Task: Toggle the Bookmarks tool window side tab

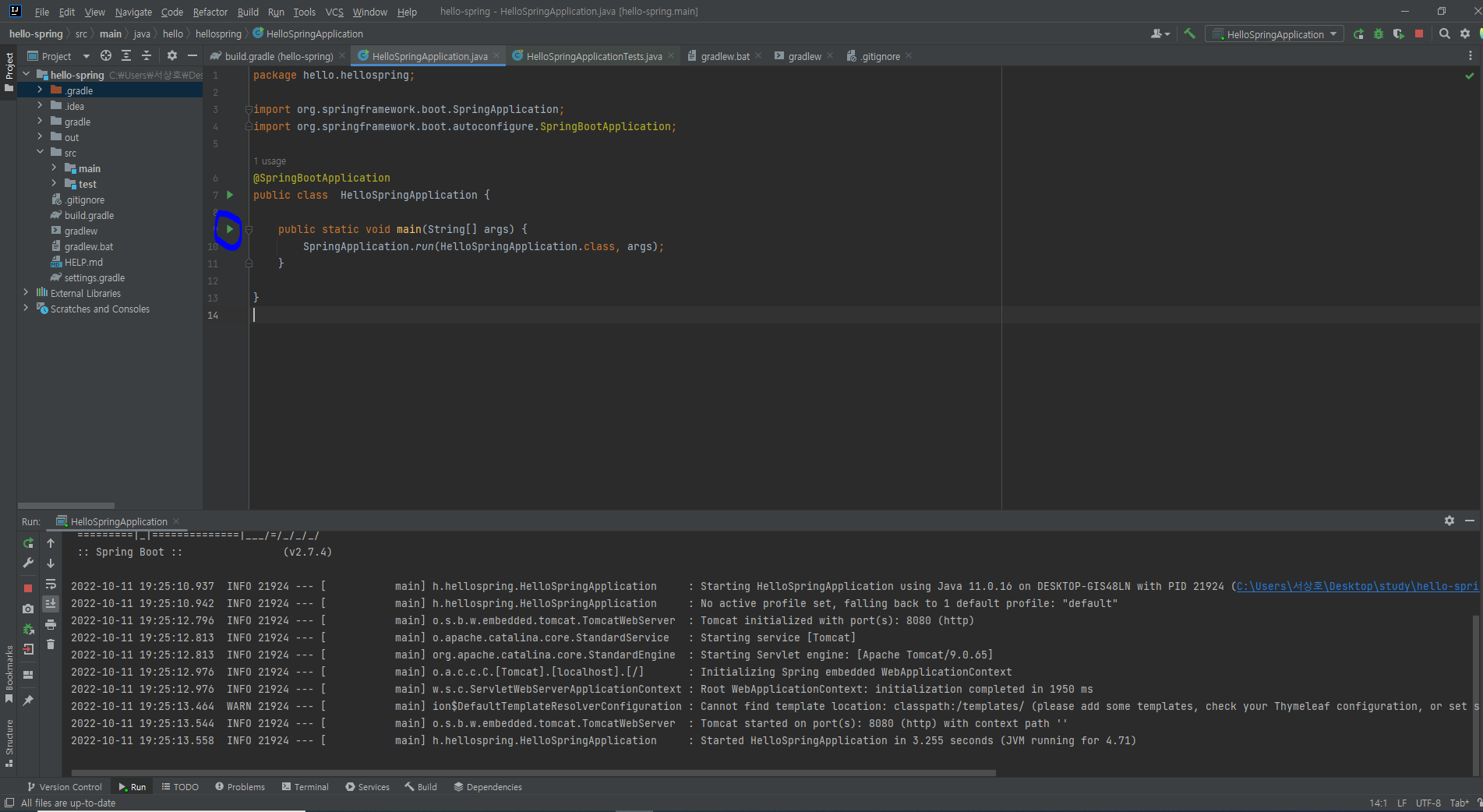Action: (9, 675)
